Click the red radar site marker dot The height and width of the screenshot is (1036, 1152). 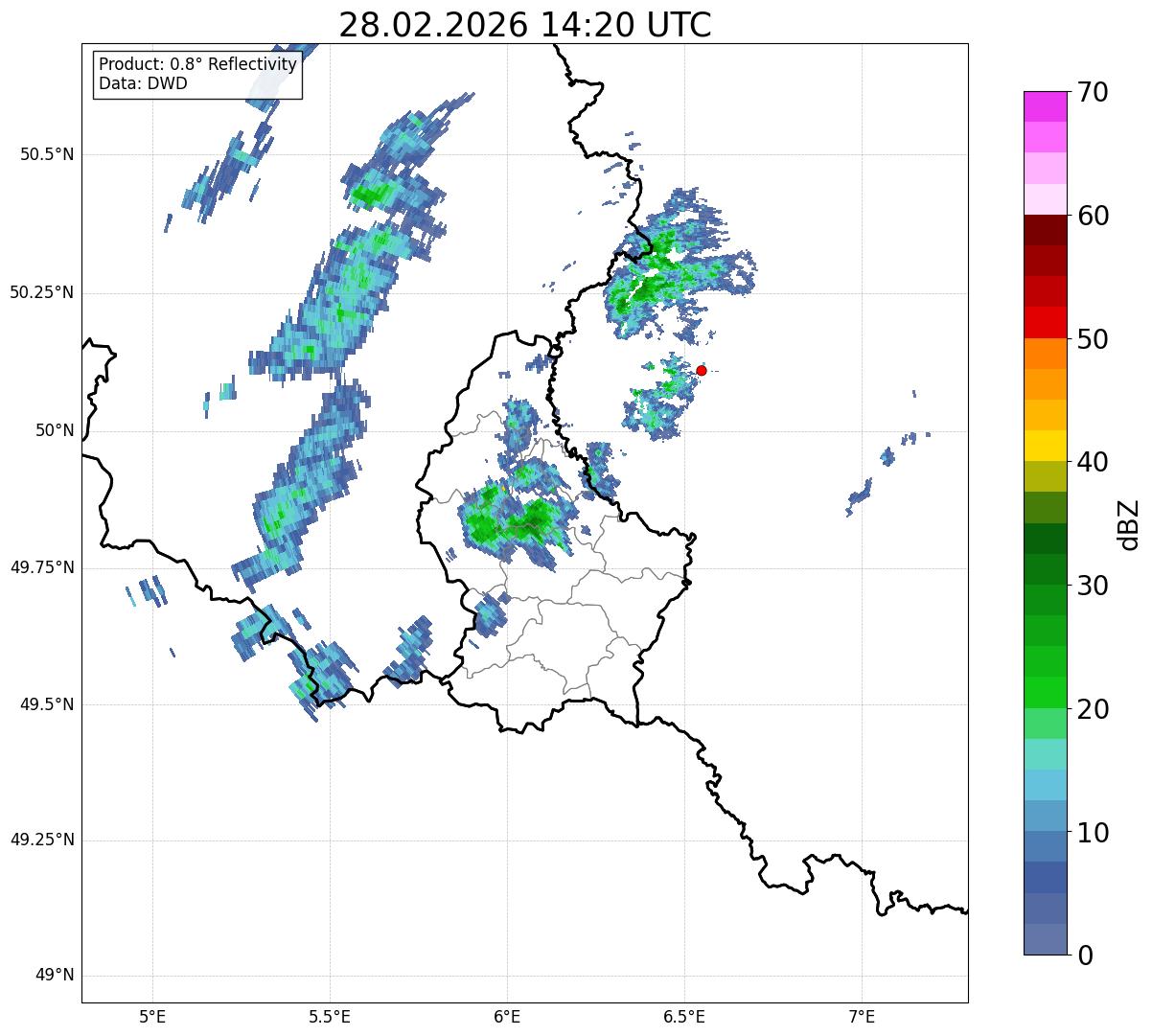point(702,370)
